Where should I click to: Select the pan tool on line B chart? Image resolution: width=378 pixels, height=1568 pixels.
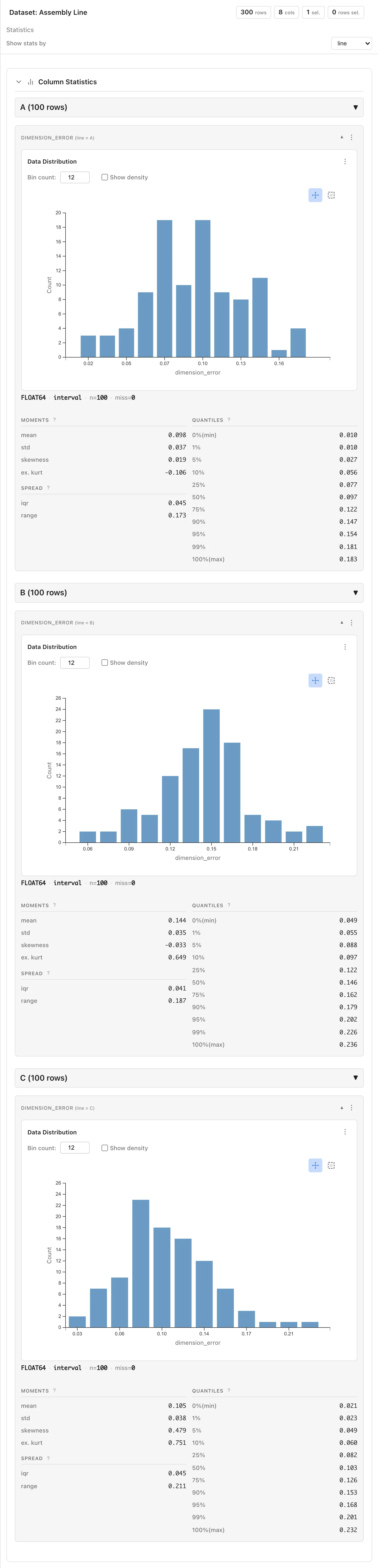tap(315, 681)
